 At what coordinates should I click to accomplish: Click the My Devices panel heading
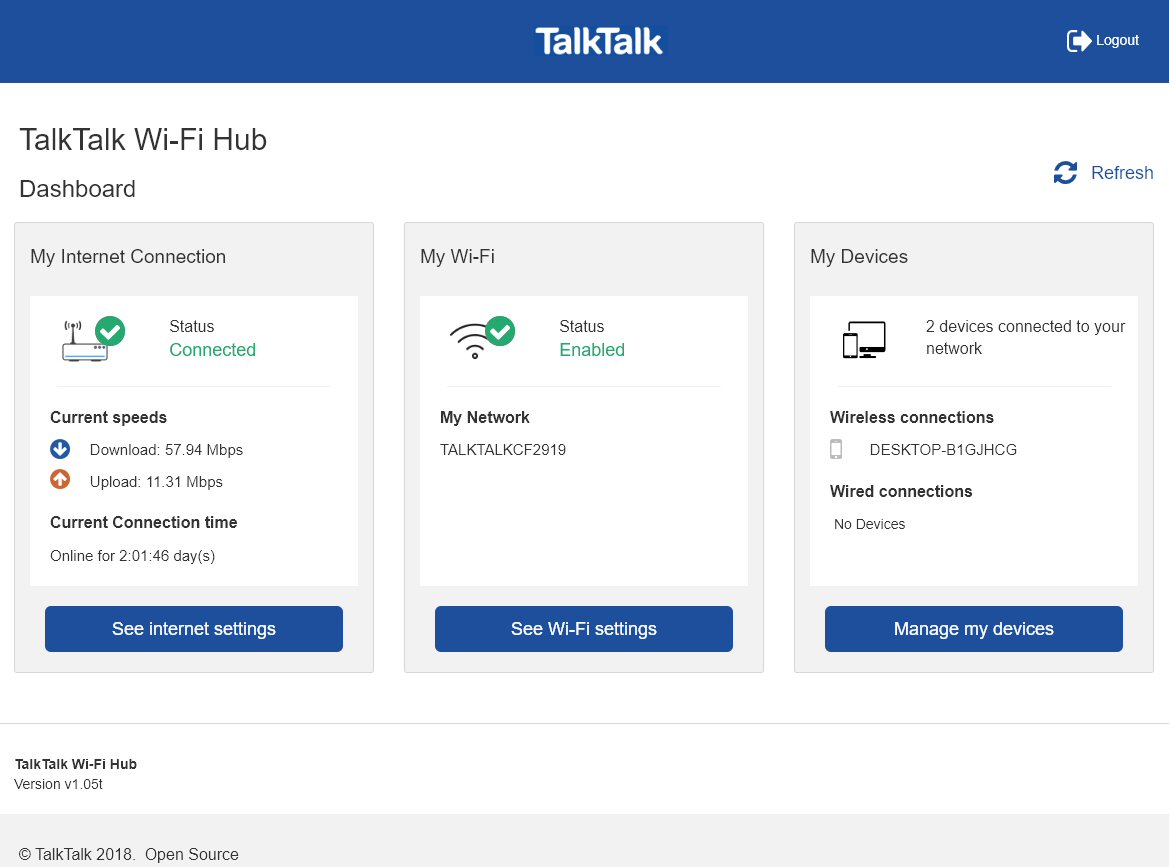[859, 257]
